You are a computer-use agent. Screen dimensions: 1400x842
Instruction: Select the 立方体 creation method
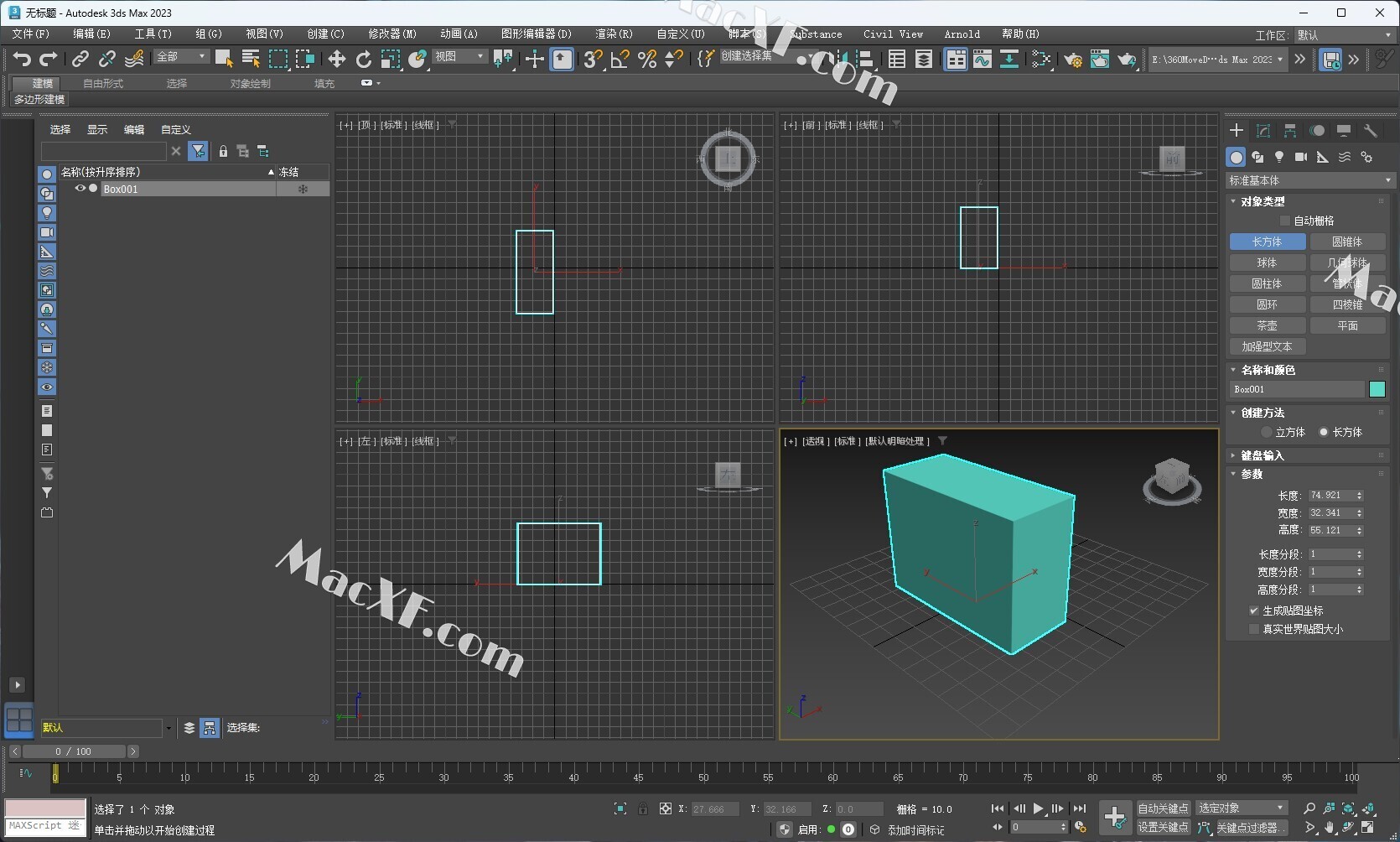(x=1267, y=432)
